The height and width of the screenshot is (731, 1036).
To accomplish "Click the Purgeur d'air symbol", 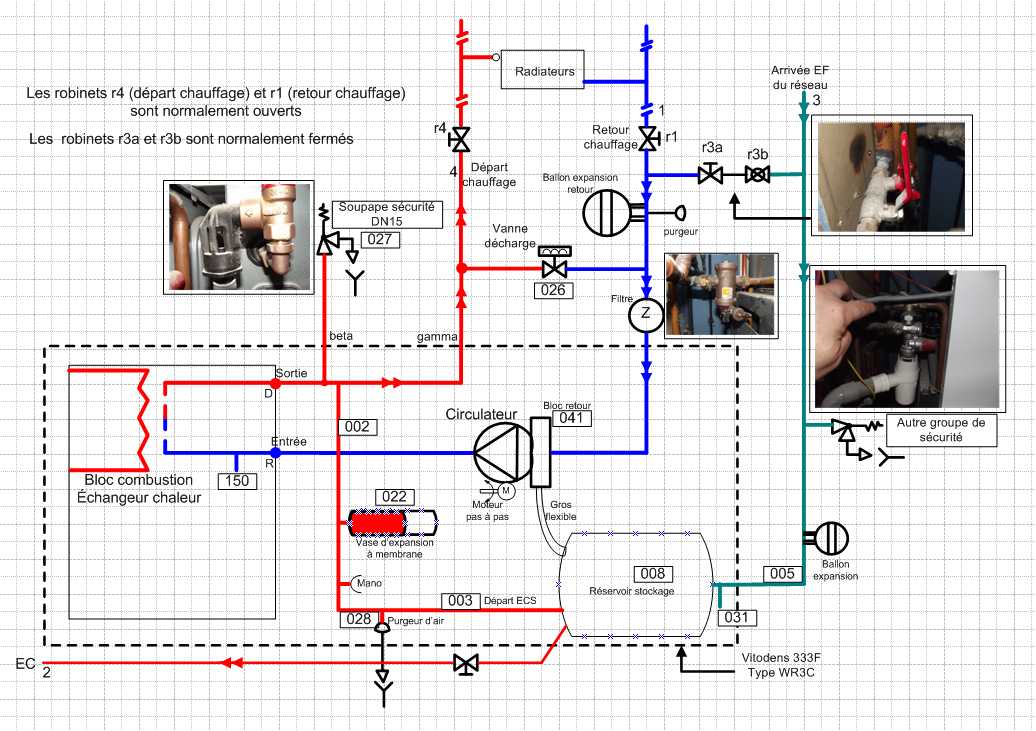I will 381,628.
